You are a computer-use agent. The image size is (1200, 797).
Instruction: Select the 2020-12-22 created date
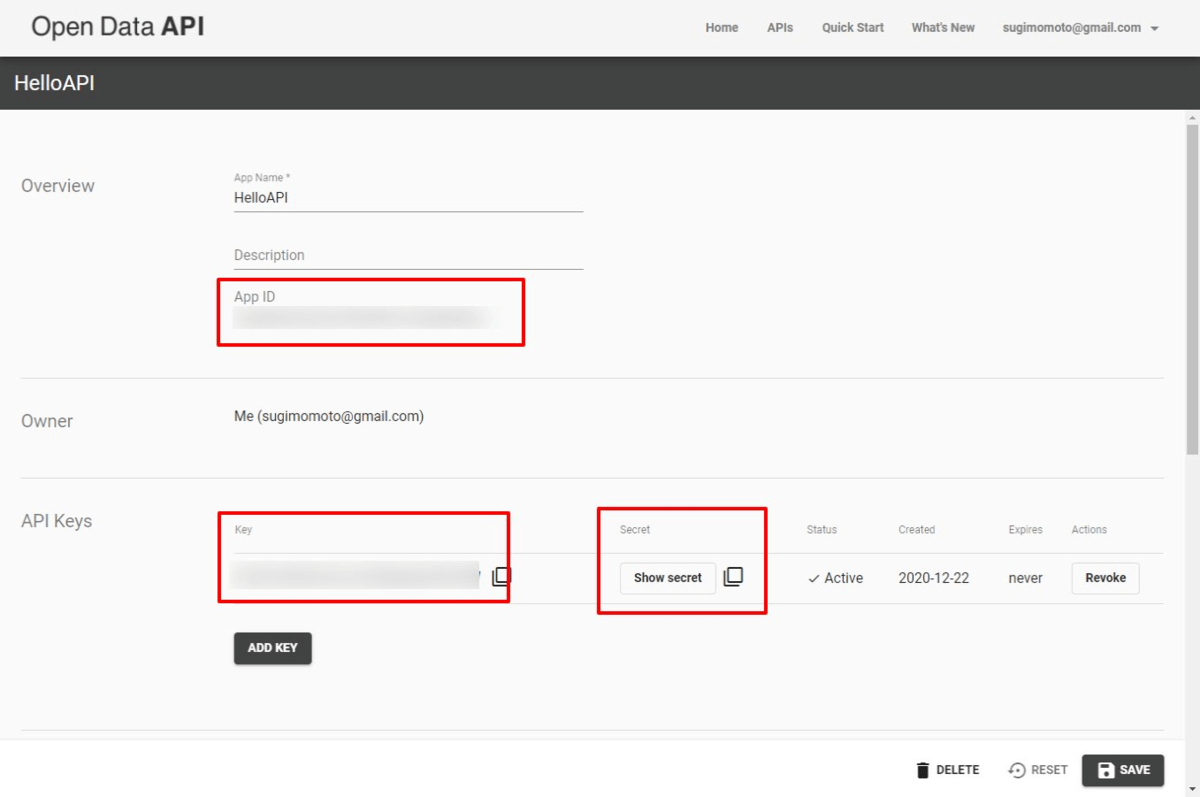934,578
